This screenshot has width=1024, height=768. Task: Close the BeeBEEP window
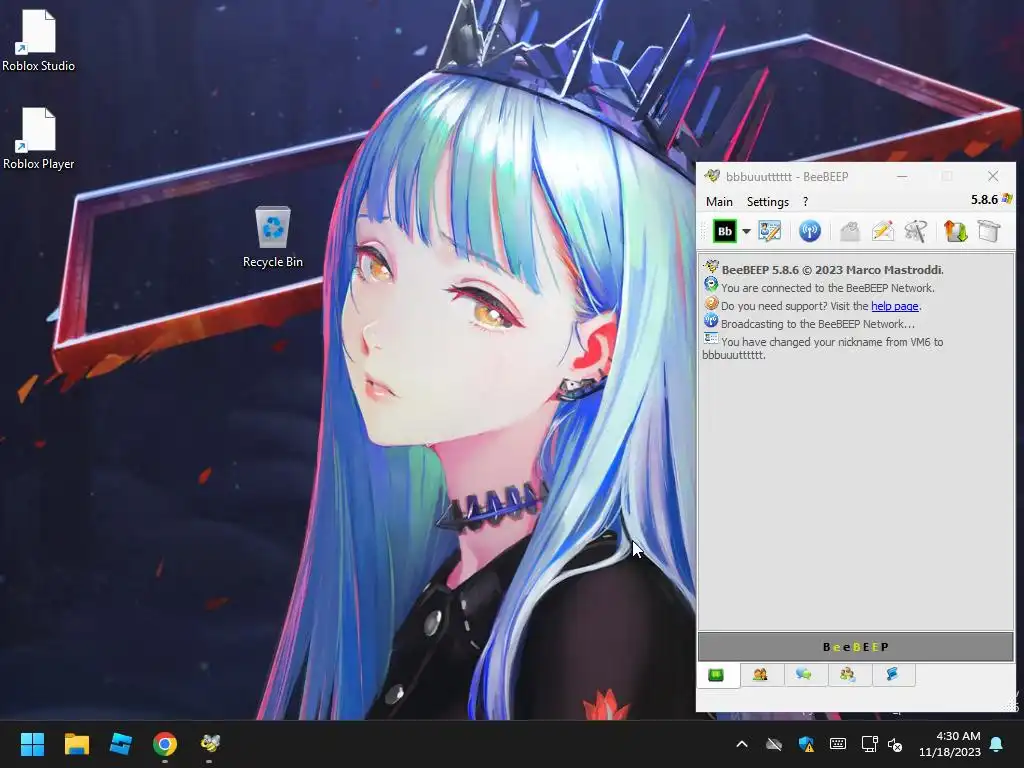point(993,176)
